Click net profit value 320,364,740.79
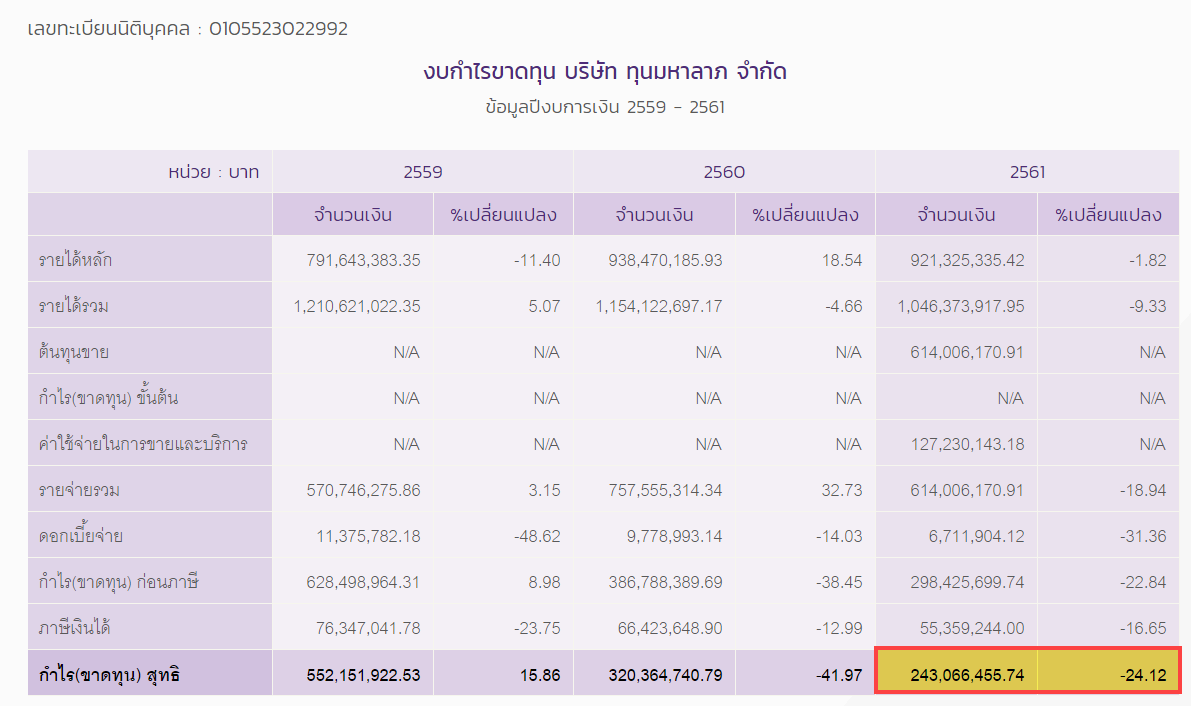The width and height of the screenshot is (1191, 706). [x=665, y=675]
